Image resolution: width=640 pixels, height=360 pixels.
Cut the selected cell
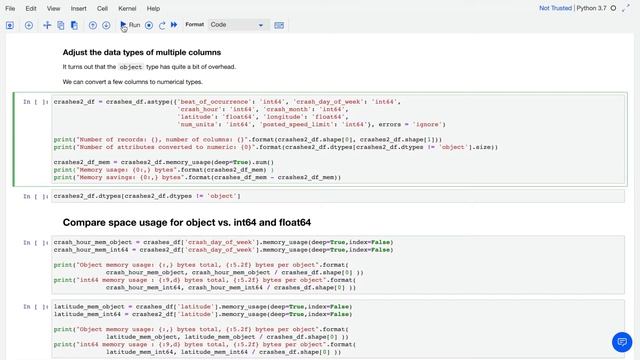(x=47, y=25)
